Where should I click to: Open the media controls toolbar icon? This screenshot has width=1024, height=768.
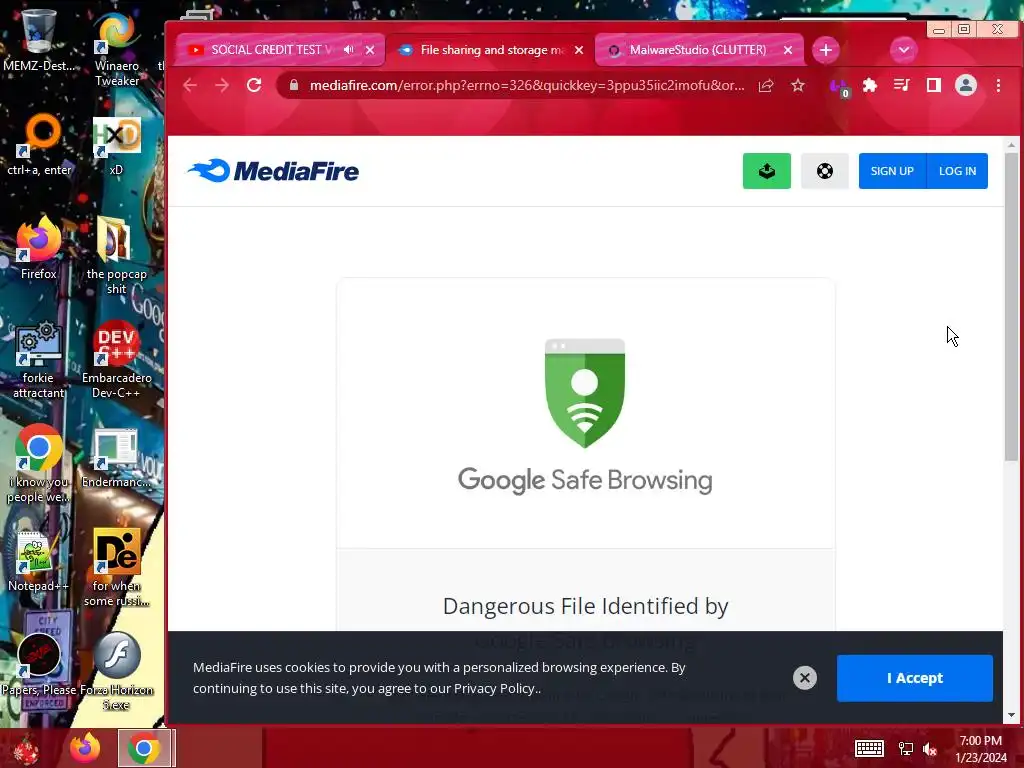[x=902, y=85]
